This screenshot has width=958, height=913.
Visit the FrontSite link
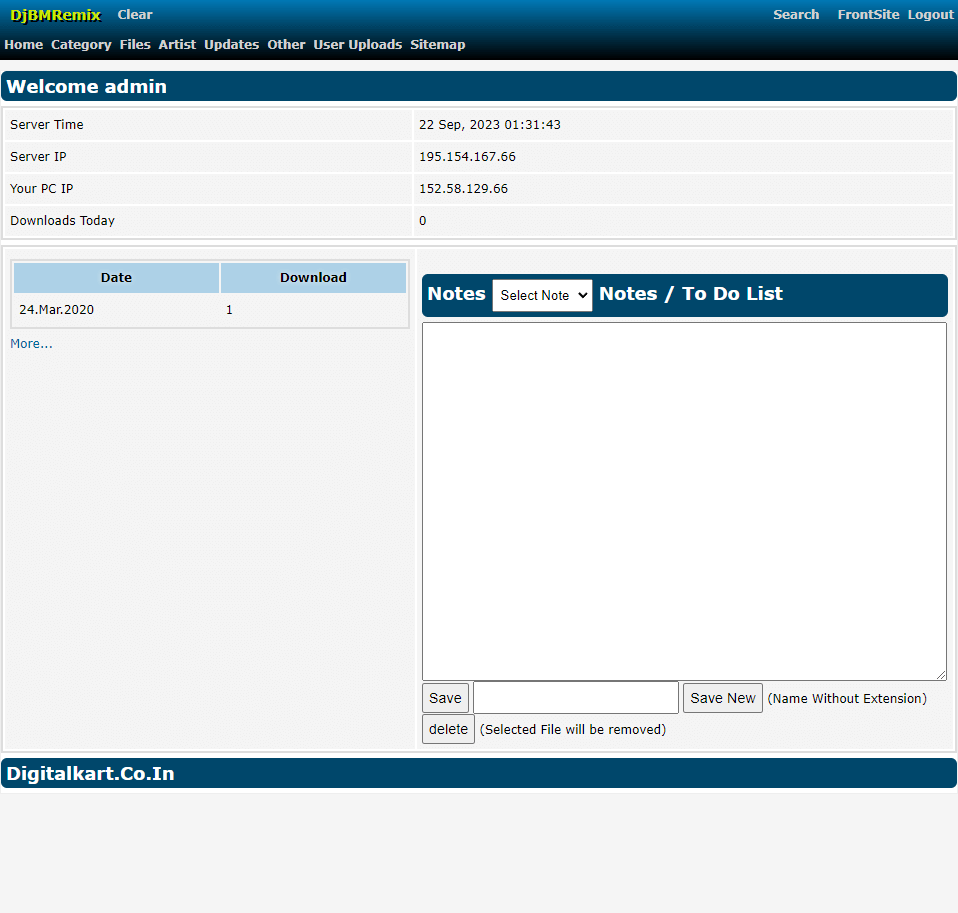(x=868, y=15)
